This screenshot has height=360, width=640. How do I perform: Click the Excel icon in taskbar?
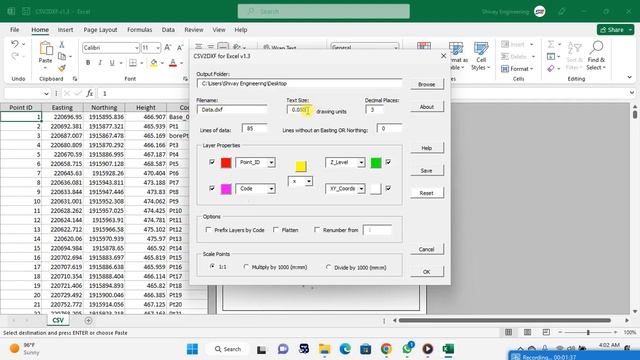tap(448, 349)
